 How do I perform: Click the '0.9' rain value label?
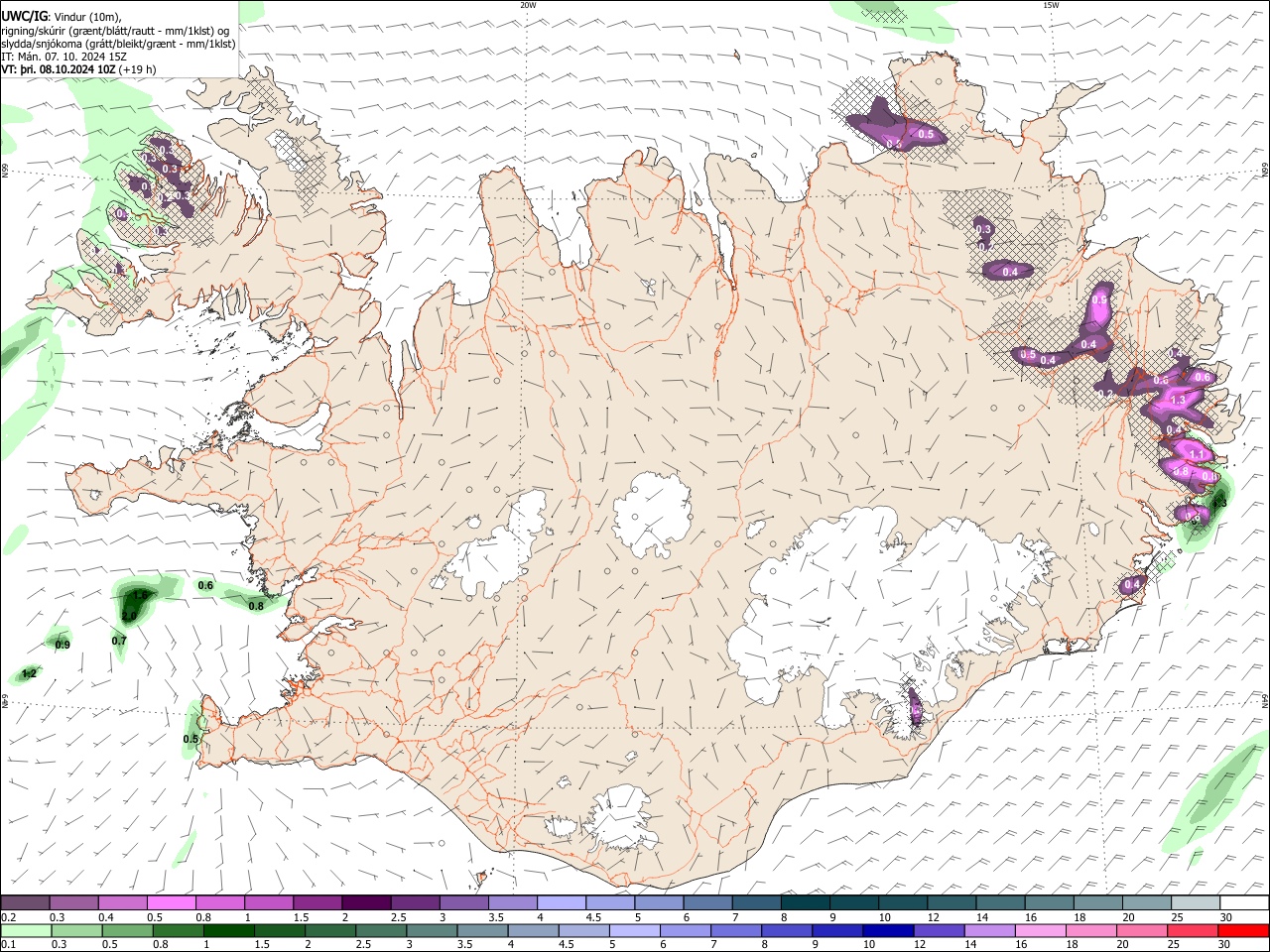pyautogui.click(x=63, y=646)
